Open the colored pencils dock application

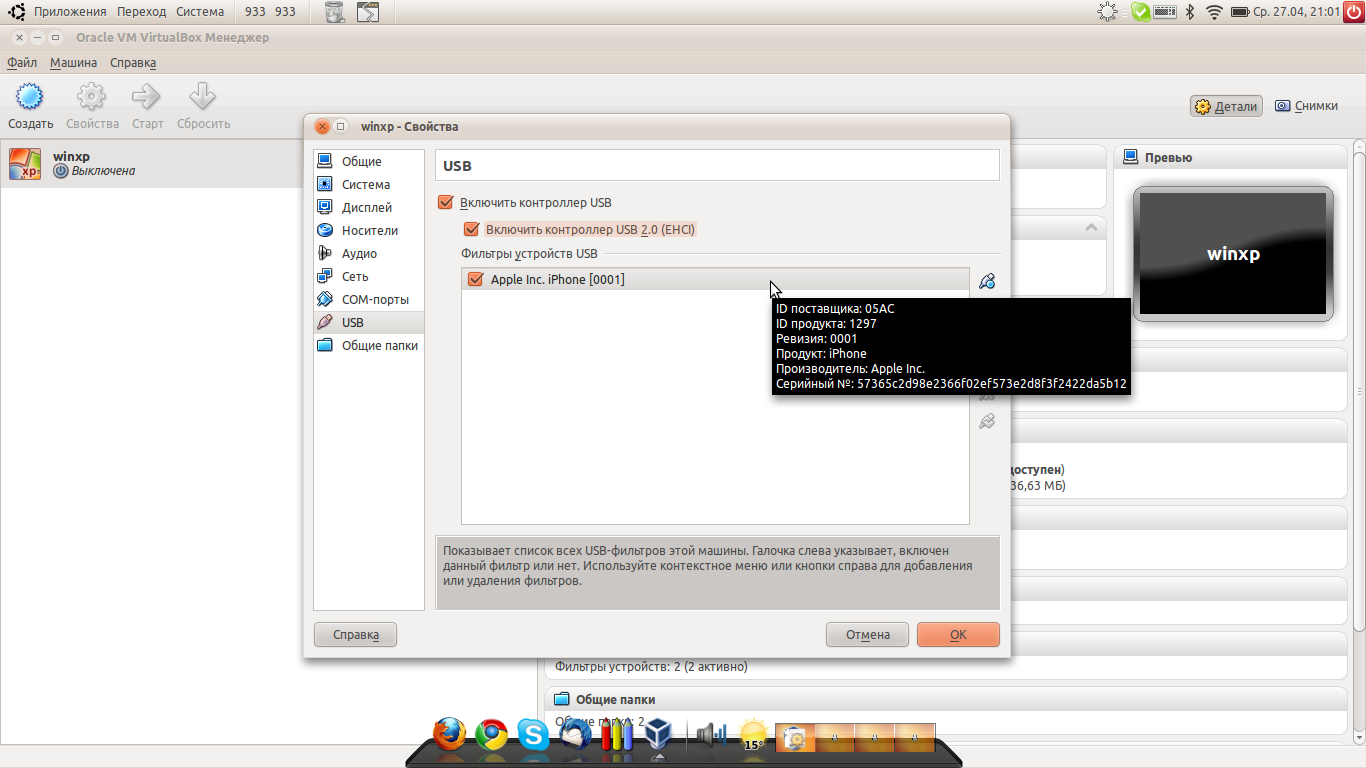click(x=617, y=735)
